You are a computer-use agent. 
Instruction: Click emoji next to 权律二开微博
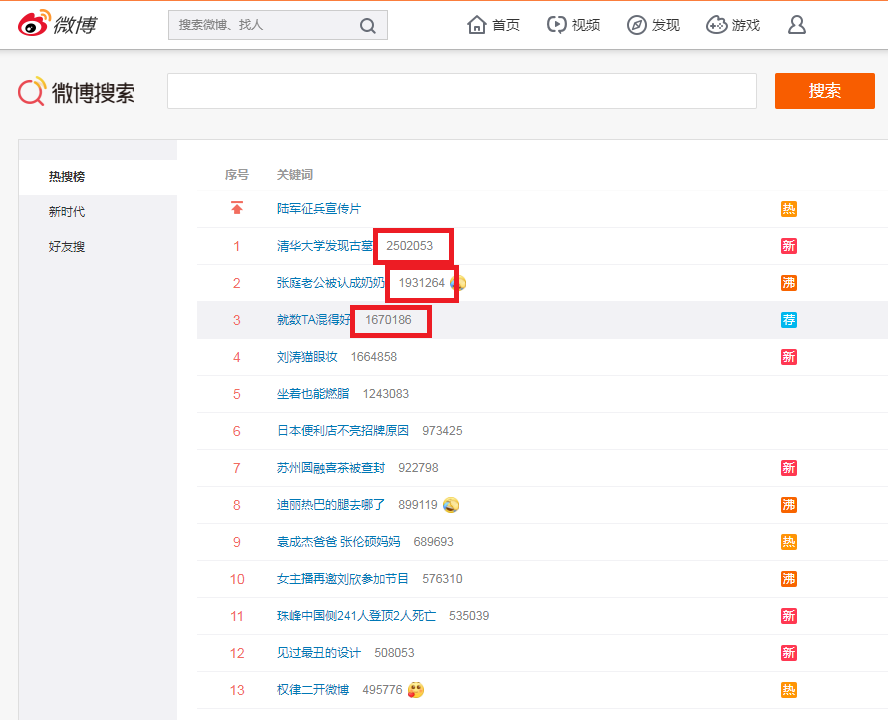click(x=416, y=689)
